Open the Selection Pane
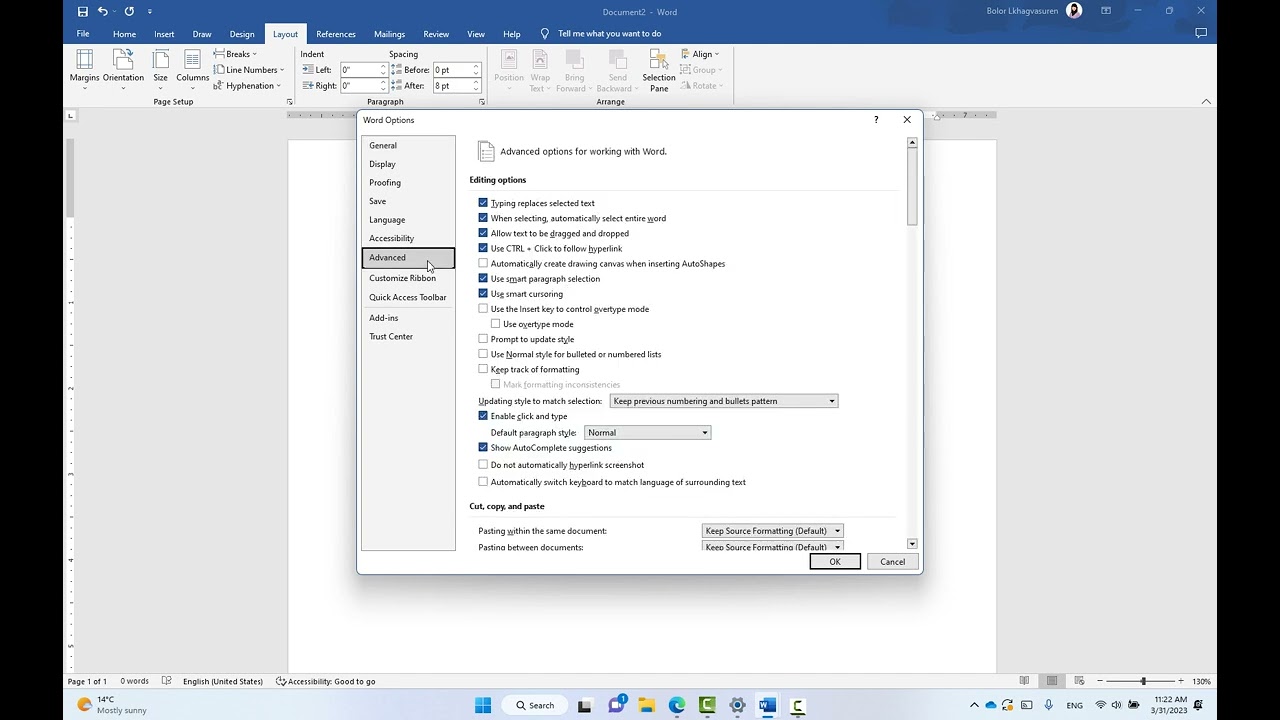 click(x=658, y=69)
